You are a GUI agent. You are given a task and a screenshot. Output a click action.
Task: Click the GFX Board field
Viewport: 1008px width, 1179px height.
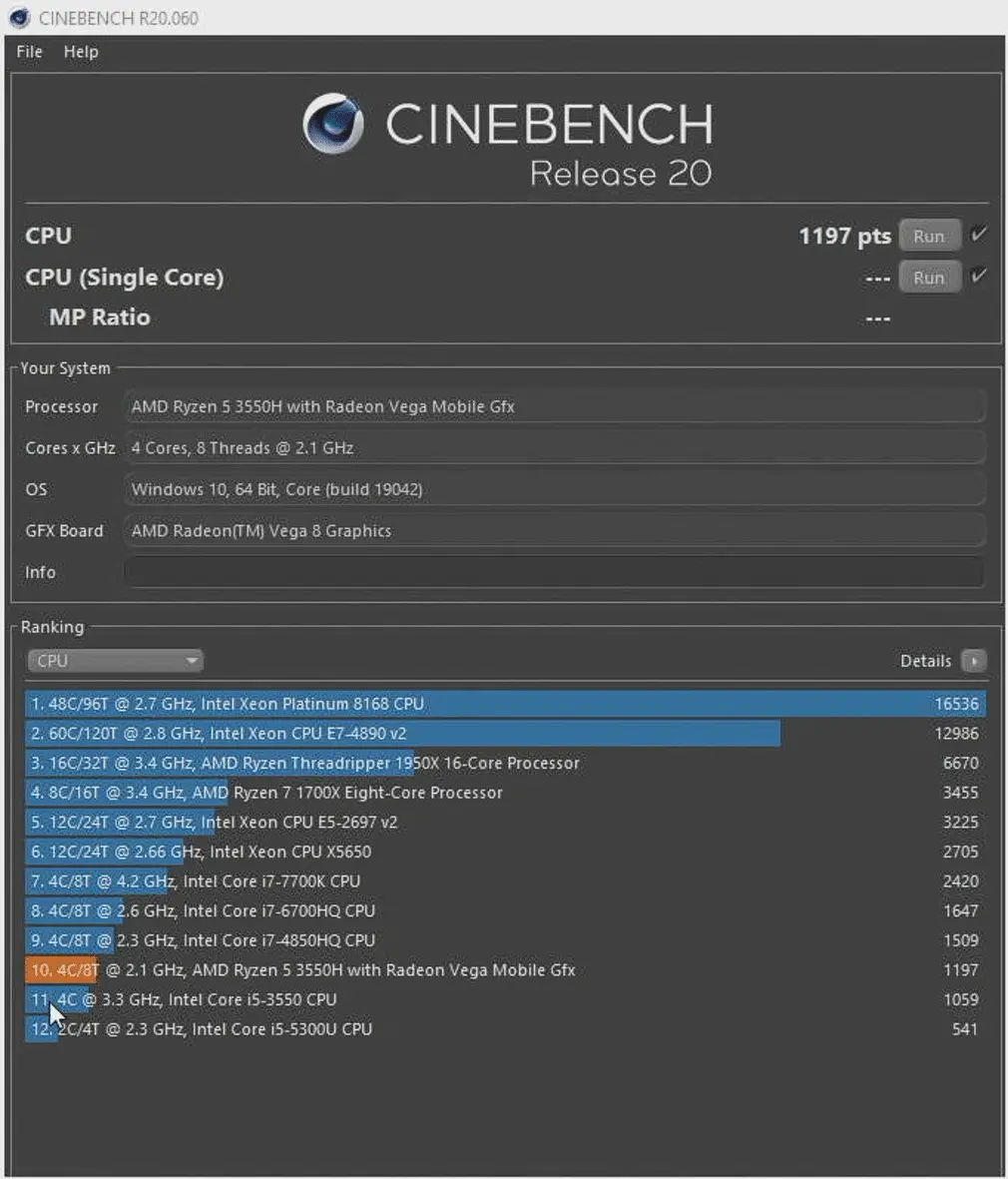[x=555, y=531]
